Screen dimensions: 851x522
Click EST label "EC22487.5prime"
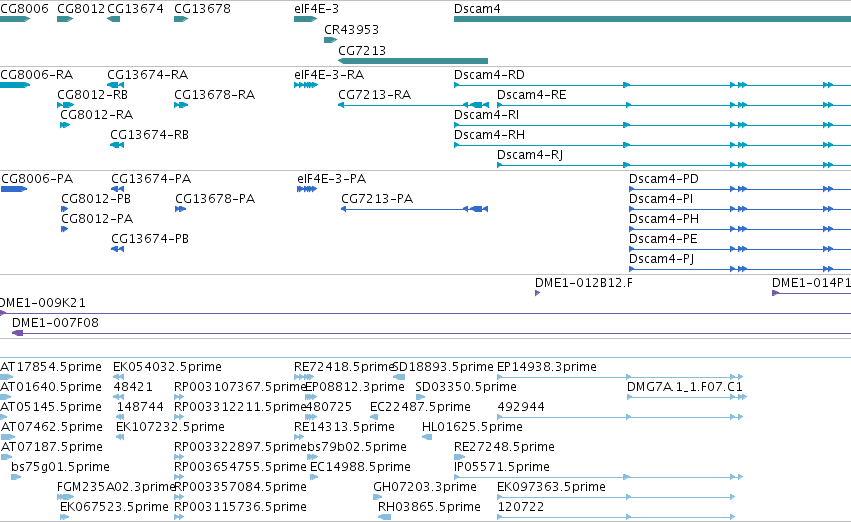[420, 408]
